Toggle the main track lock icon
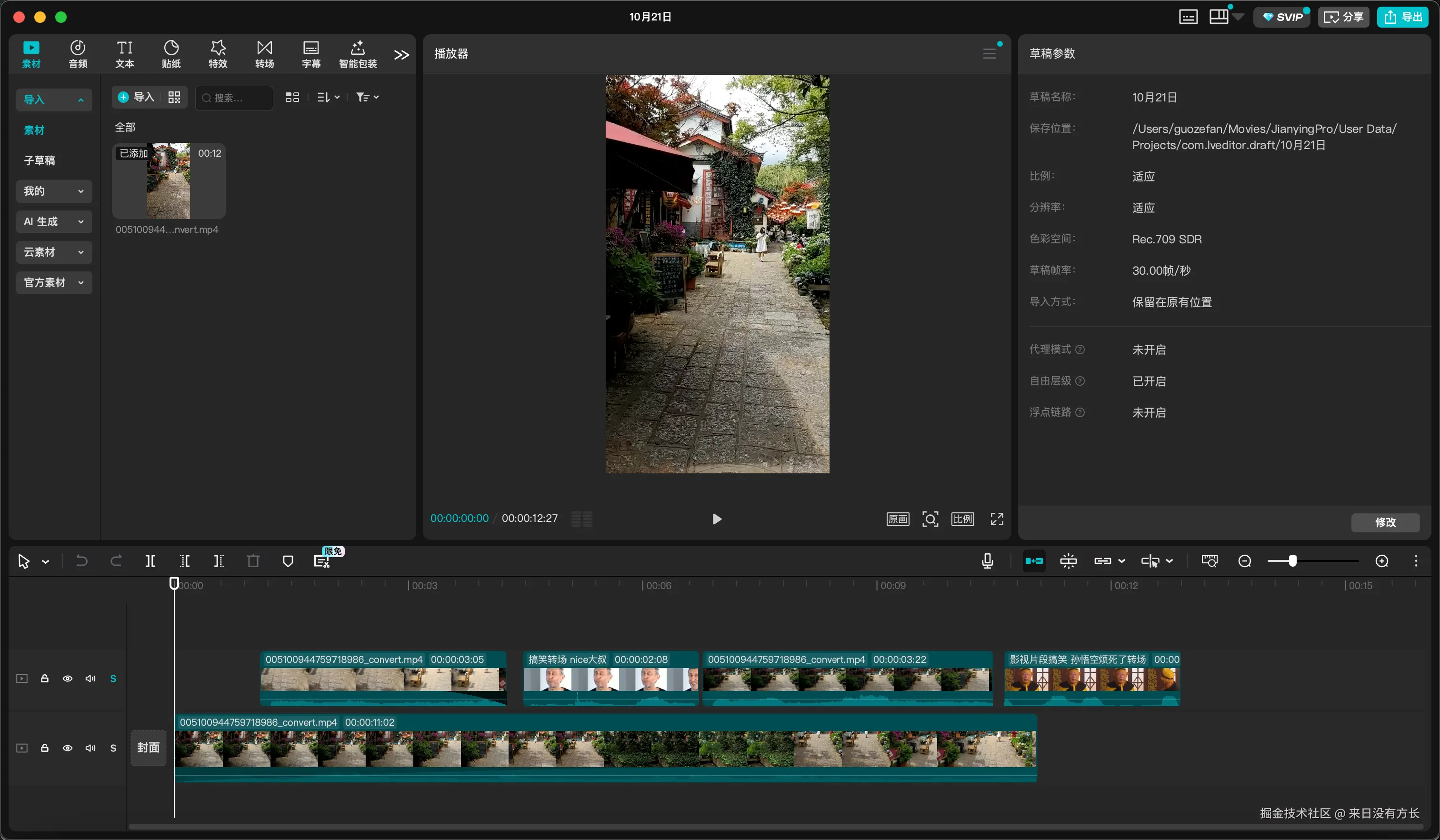 click(45, 748)
